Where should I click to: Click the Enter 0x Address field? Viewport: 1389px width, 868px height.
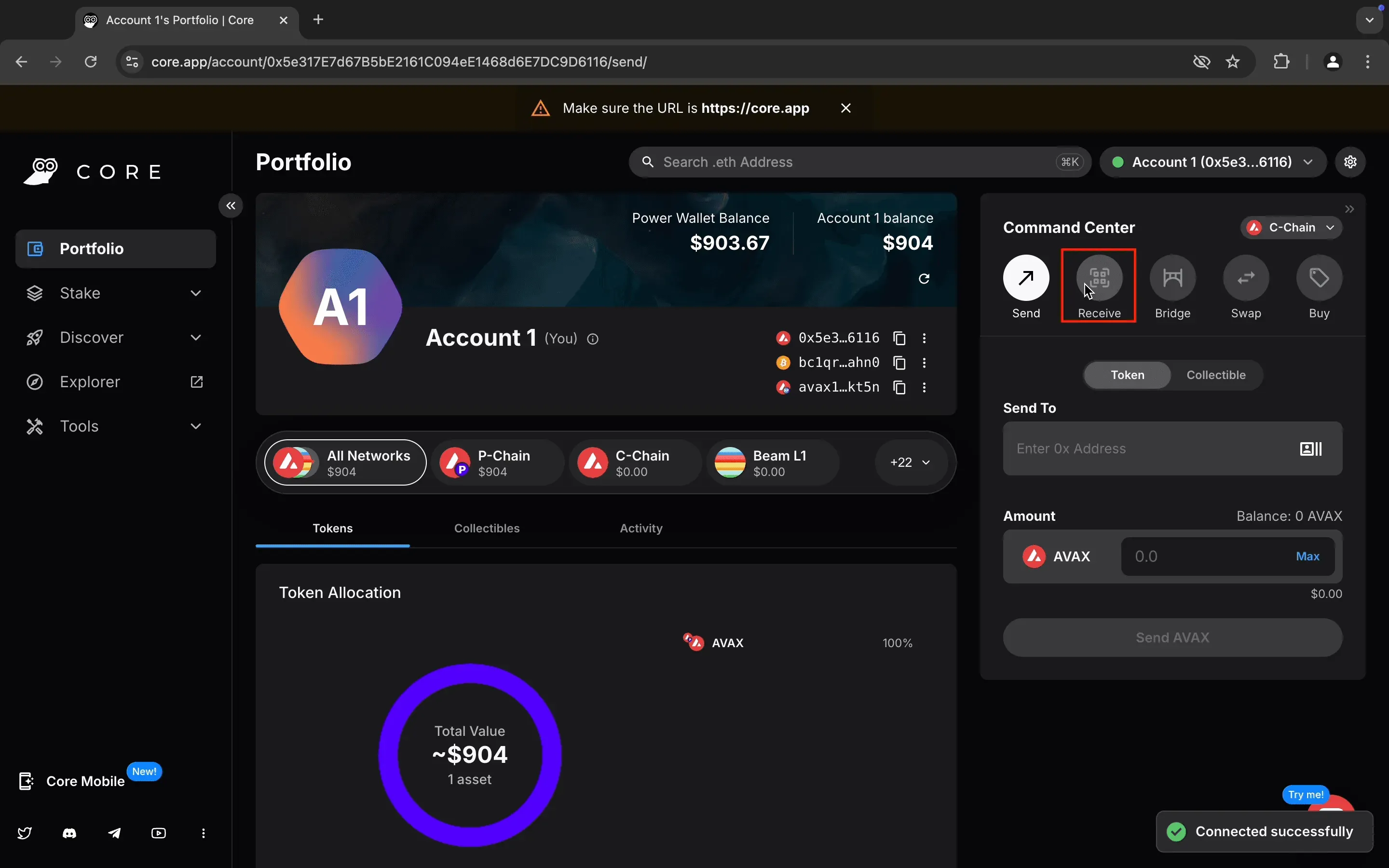pyautogui.click(x=1172, y=449)
